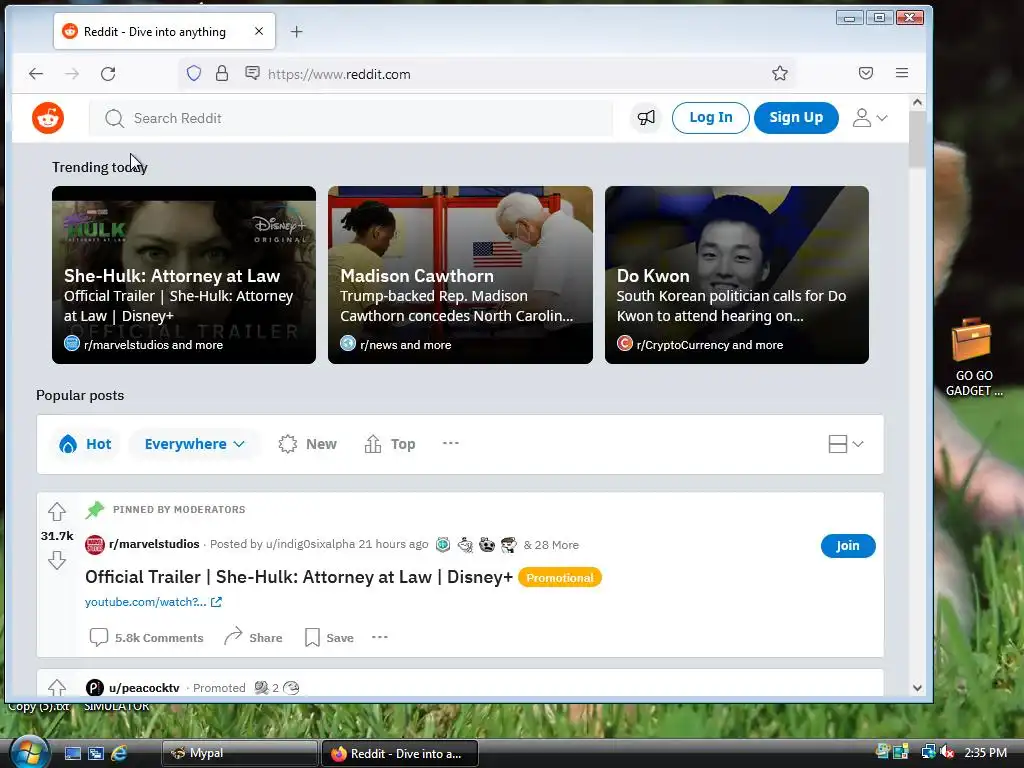
Task: Open the browser hamburger menu
Action: click(902, 73)
